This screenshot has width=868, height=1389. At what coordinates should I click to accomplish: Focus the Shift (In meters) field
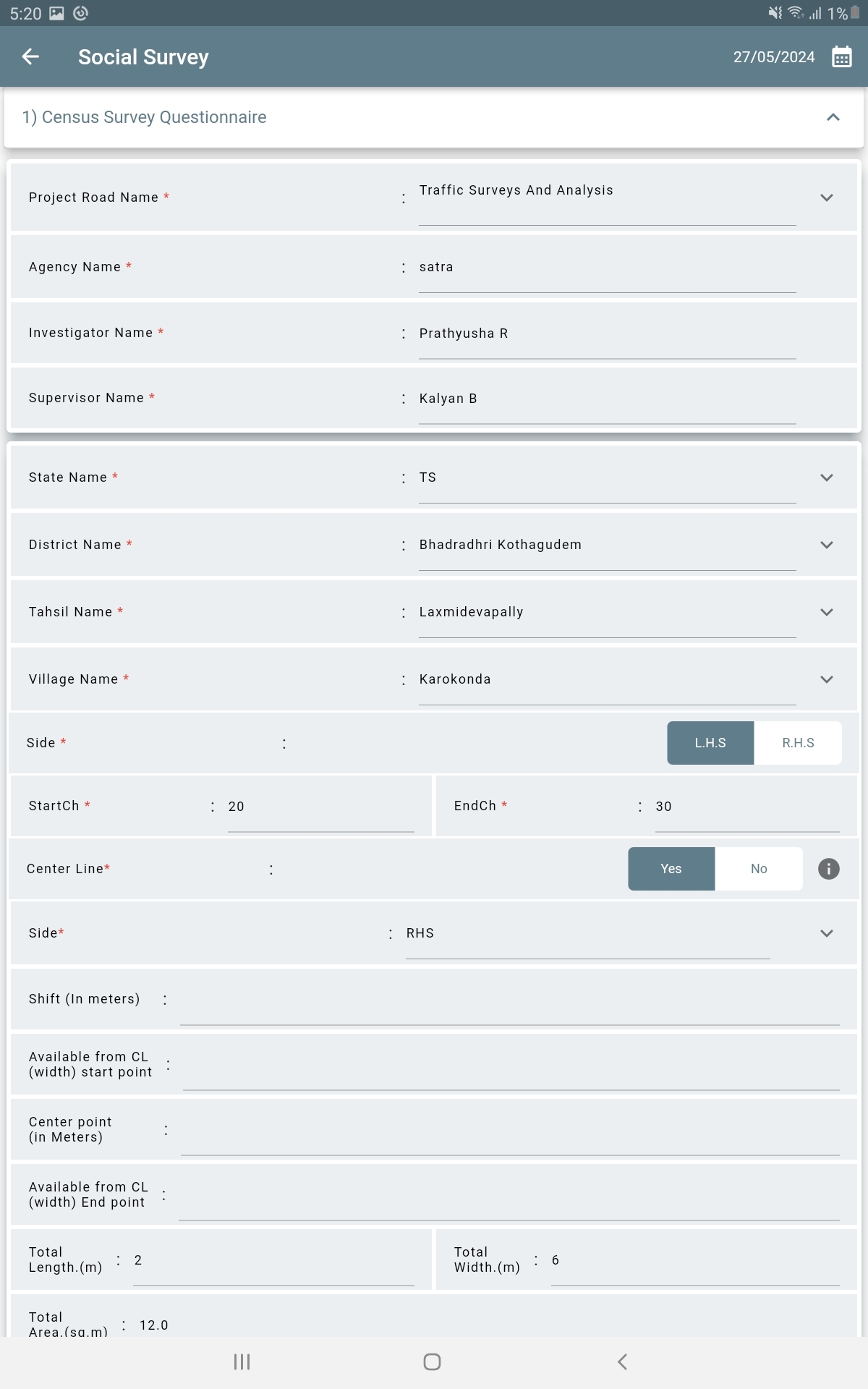(x=510, y=1000)
